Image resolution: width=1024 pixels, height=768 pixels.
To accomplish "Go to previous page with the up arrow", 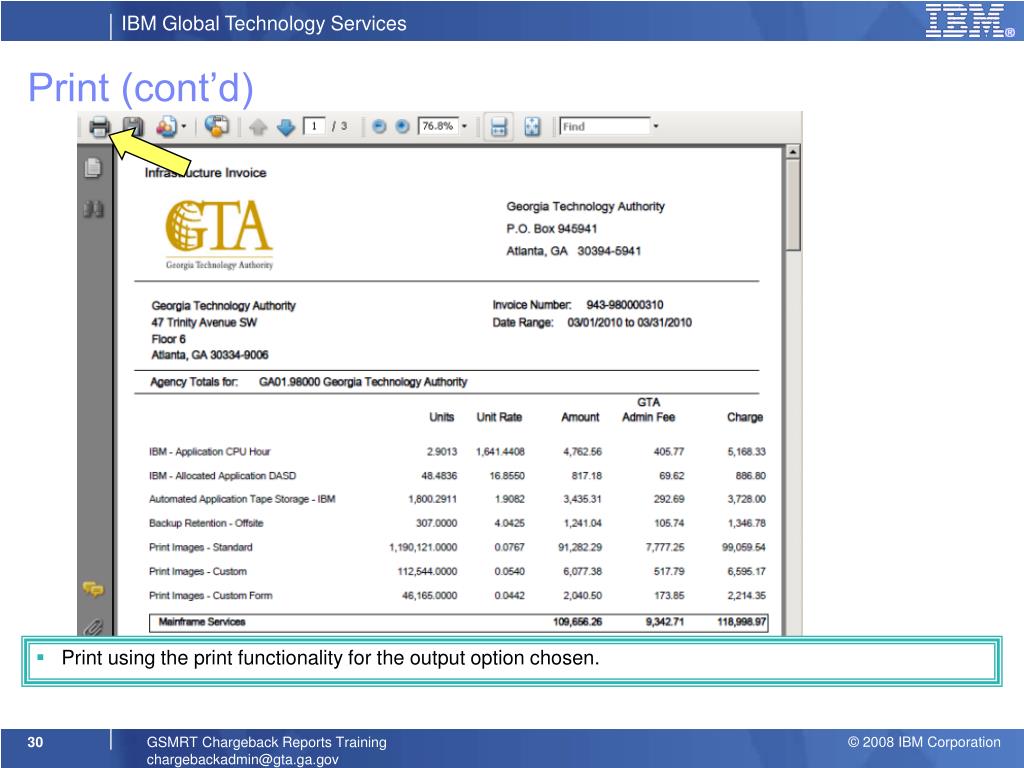I will [x=258, y=127].
